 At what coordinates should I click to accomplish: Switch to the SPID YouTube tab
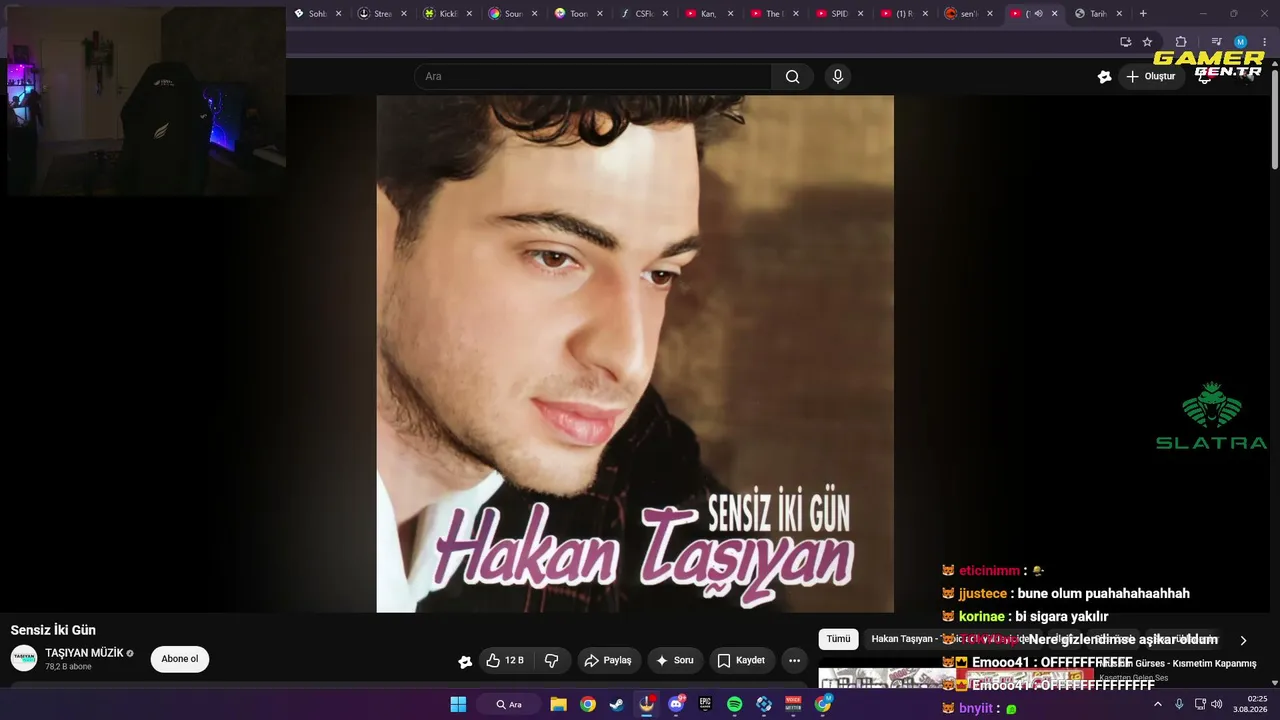(838, 14)
